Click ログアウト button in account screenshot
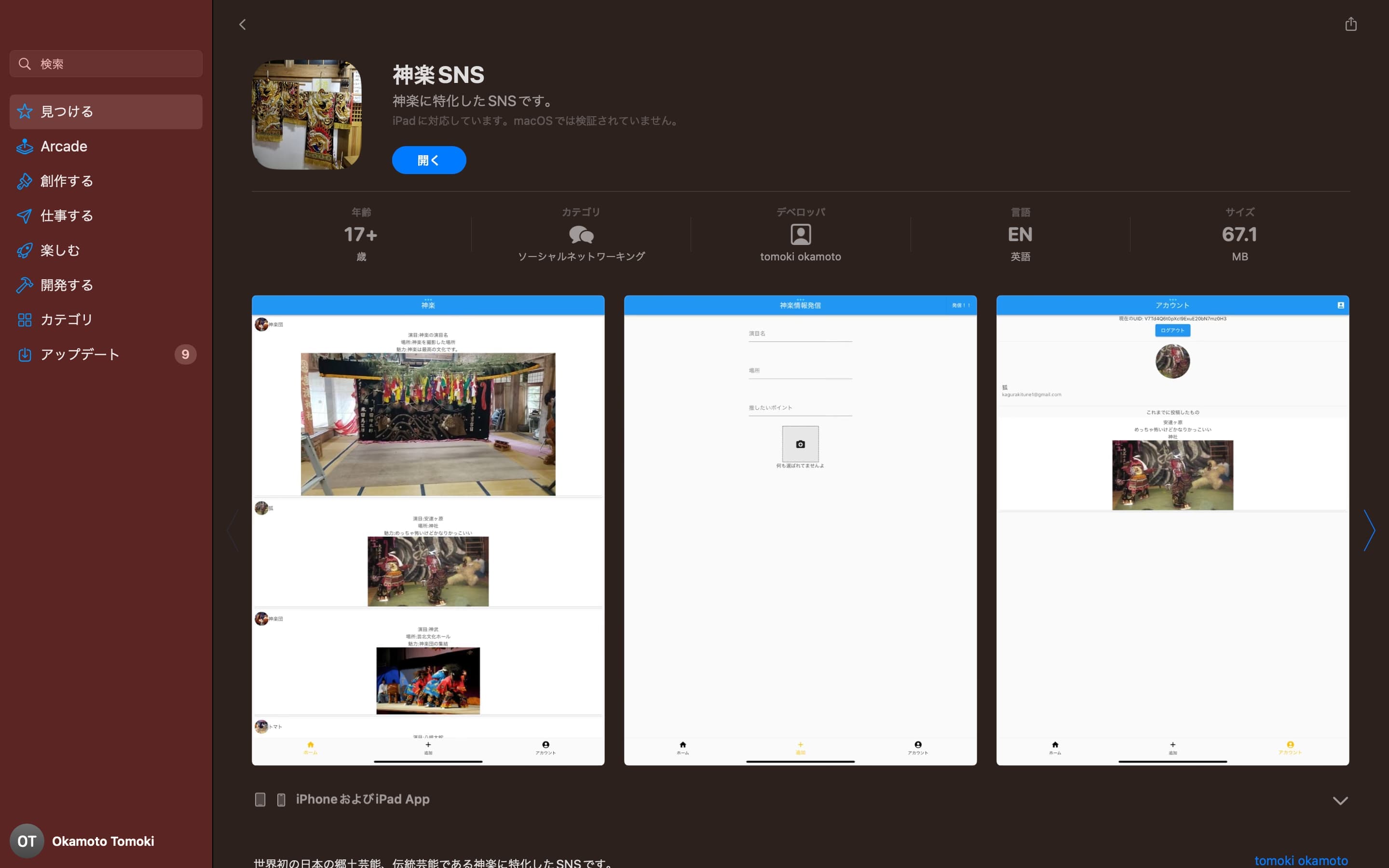The image size is (1389, 868). click(1172, 330)
